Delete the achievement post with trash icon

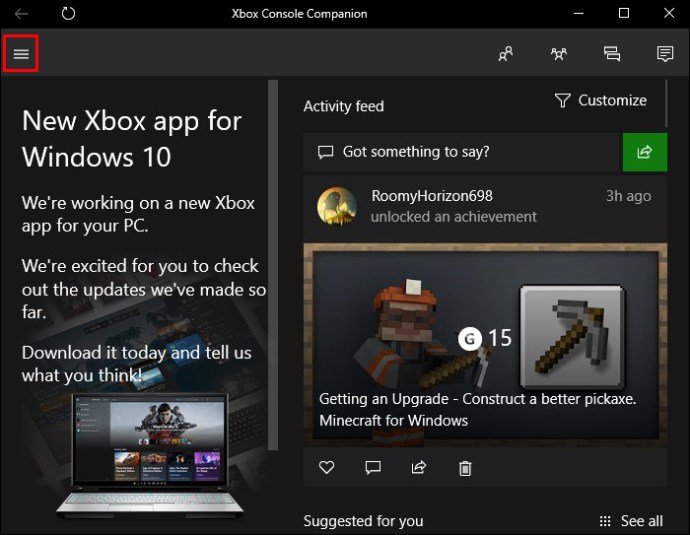(x=465, y=468)
